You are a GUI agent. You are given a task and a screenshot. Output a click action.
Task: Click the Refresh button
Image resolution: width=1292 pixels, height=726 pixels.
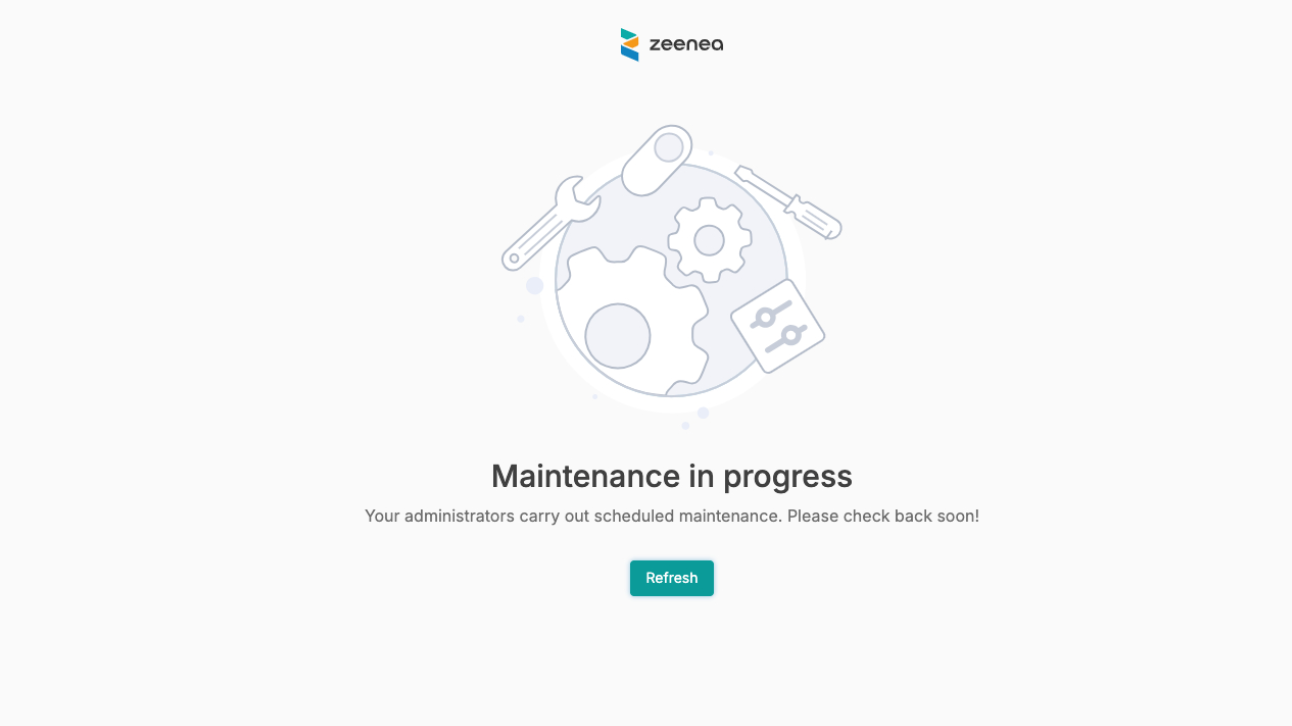671,578
